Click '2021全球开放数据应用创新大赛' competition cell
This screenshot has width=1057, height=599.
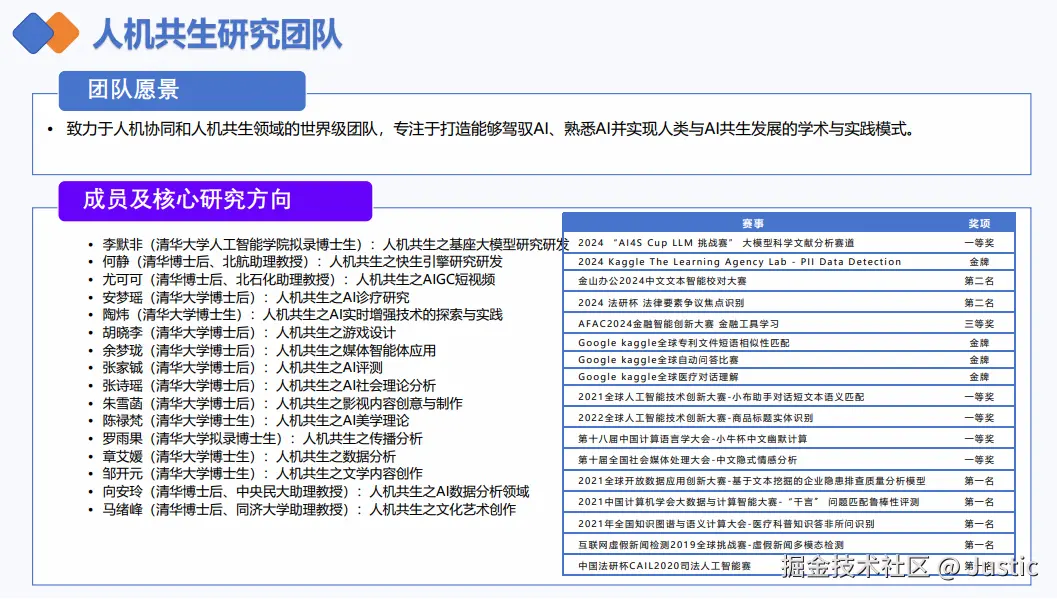click(752, 480)
